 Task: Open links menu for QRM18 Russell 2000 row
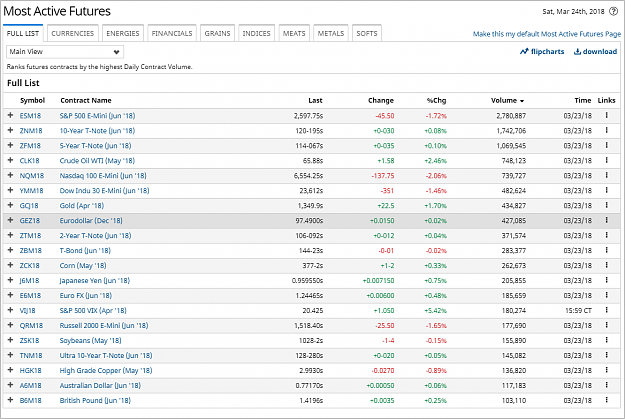click(606, 325)
